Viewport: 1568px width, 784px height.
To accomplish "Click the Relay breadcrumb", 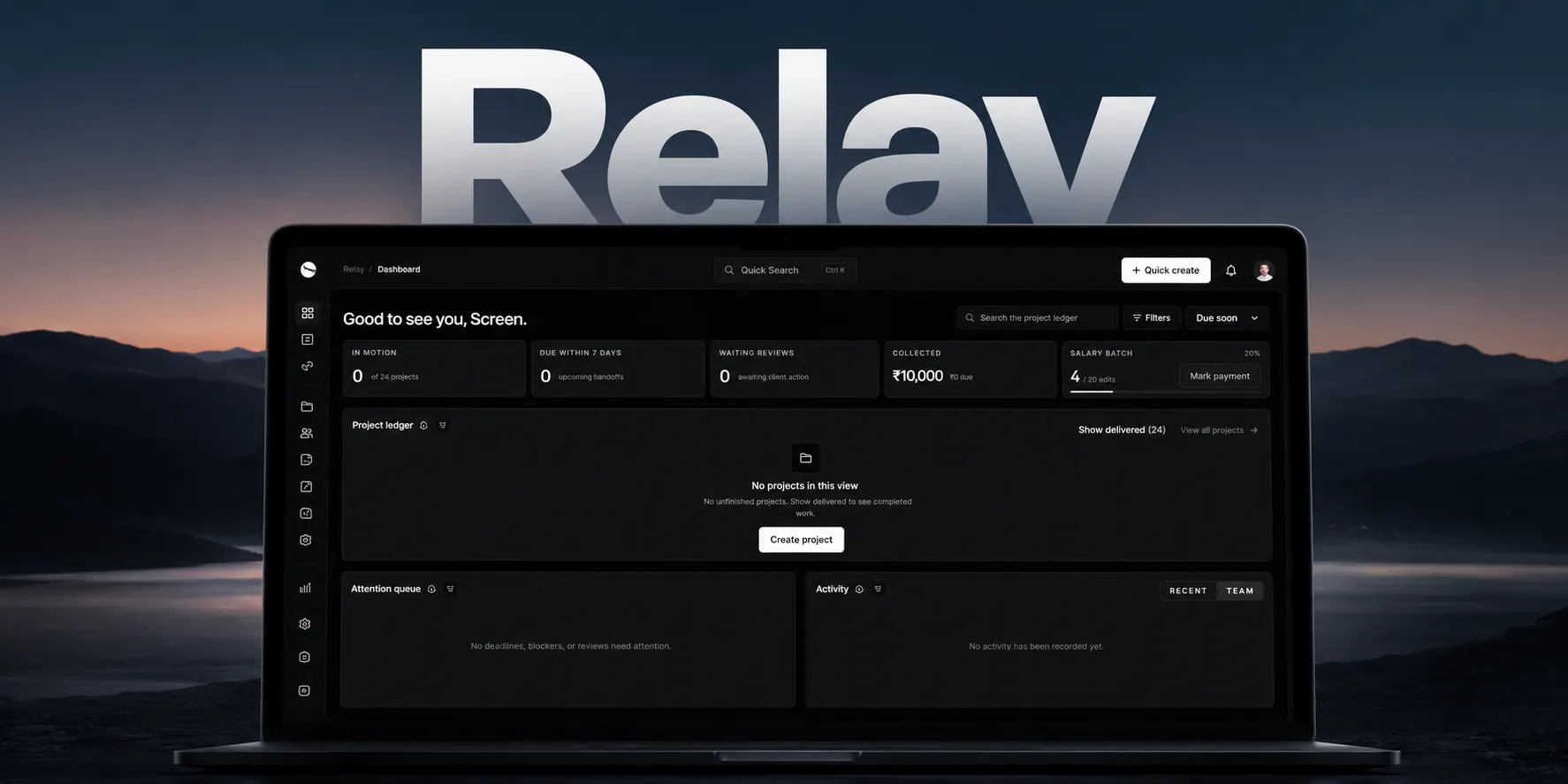I will (354, 270).
